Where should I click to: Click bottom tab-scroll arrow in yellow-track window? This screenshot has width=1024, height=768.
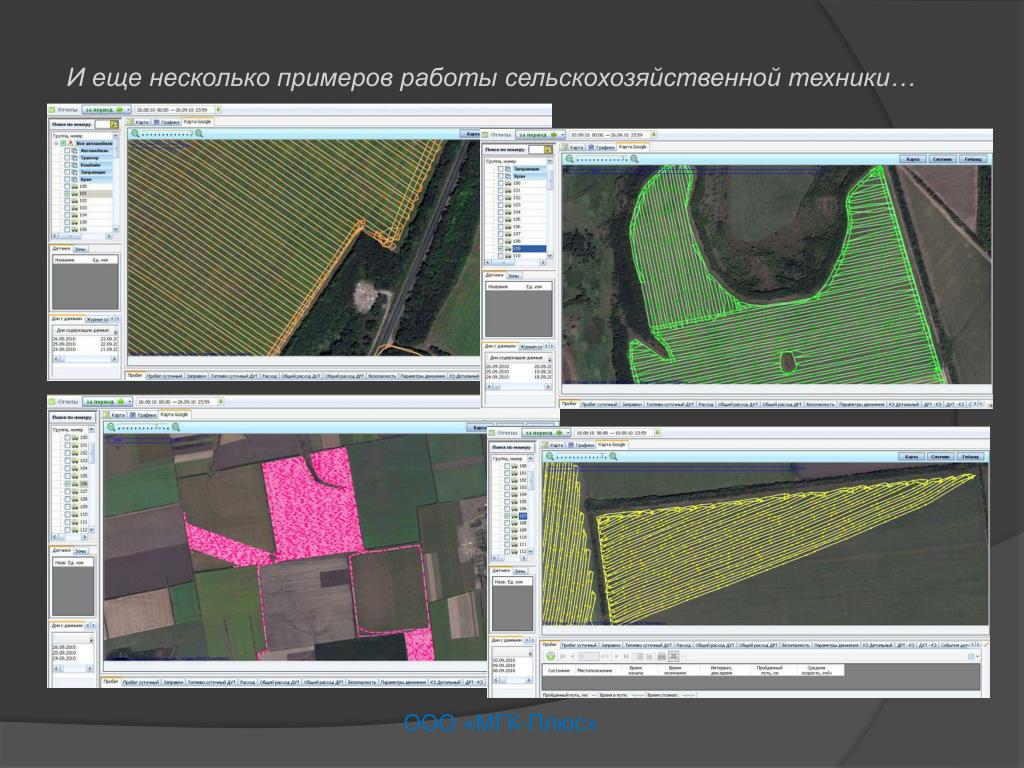978,645
